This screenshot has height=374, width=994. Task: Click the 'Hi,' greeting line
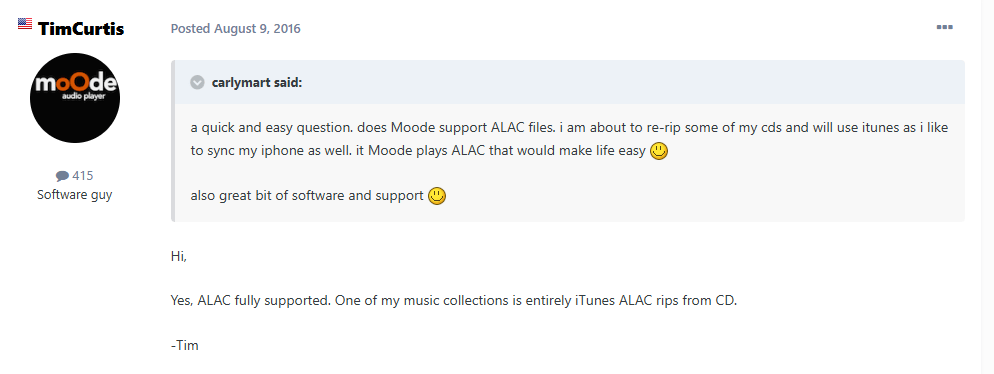coord(179,257)
